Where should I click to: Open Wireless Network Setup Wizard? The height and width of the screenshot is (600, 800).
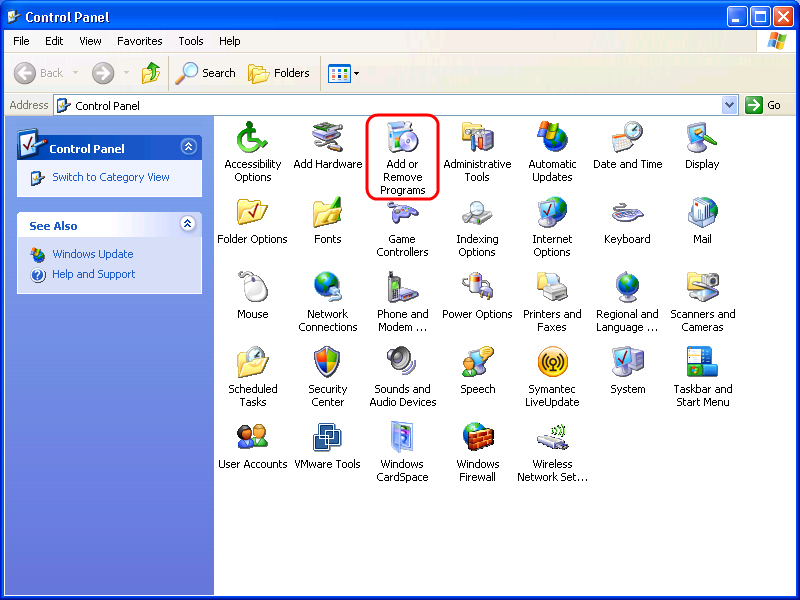click(x=553, y=452)
